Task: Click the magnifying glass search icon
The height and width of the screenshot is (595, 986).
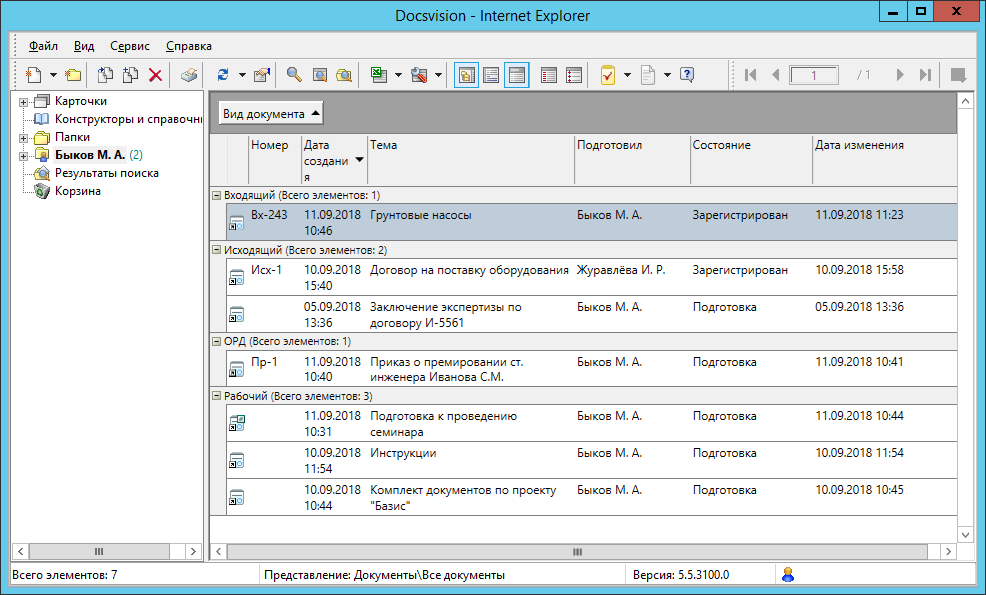Action: click(x=294, y=75)
